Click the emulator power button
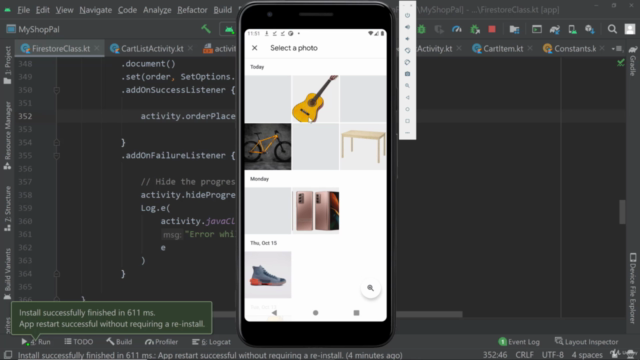Screen dimensions: 640x360 tap(407, 15)
